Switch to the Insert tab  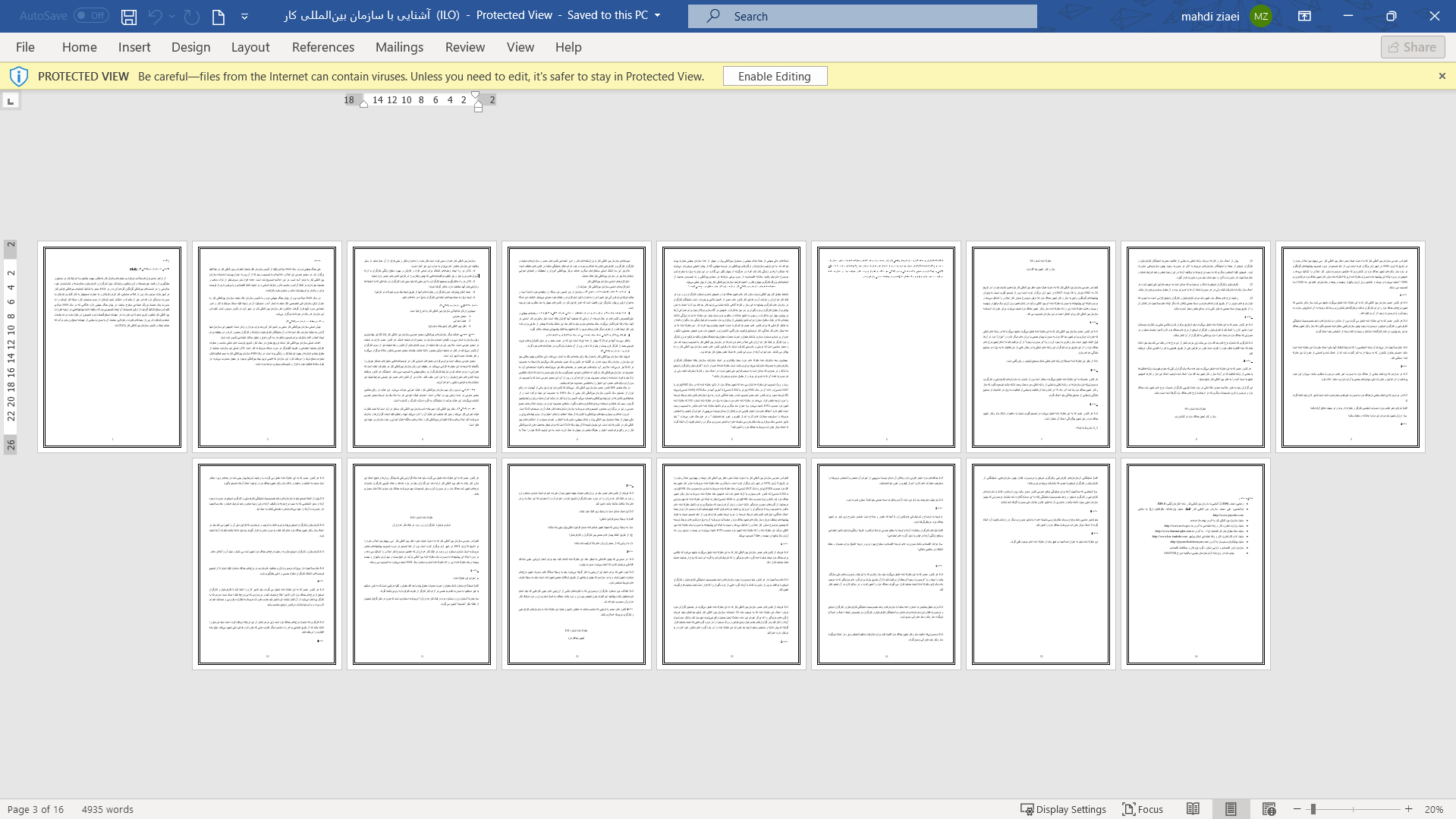click(x=134, y=47)
